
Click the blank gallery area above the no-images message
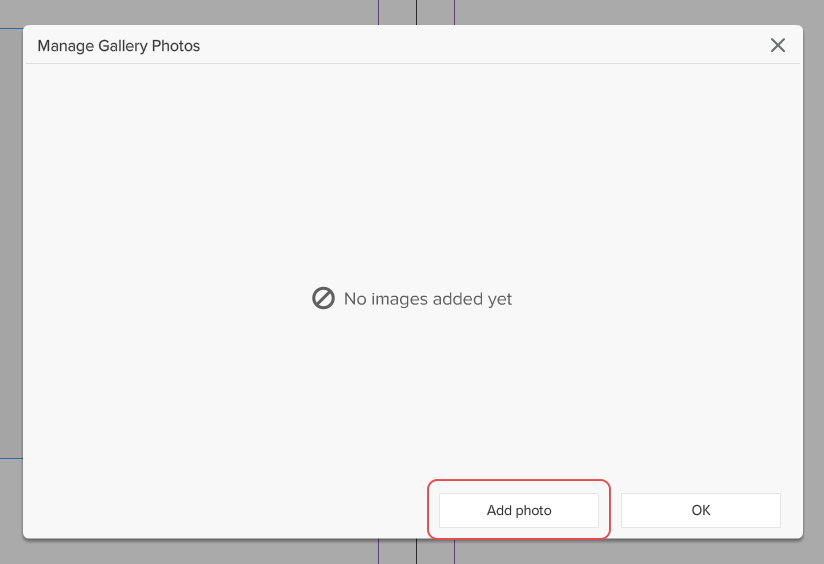[412, 170]
